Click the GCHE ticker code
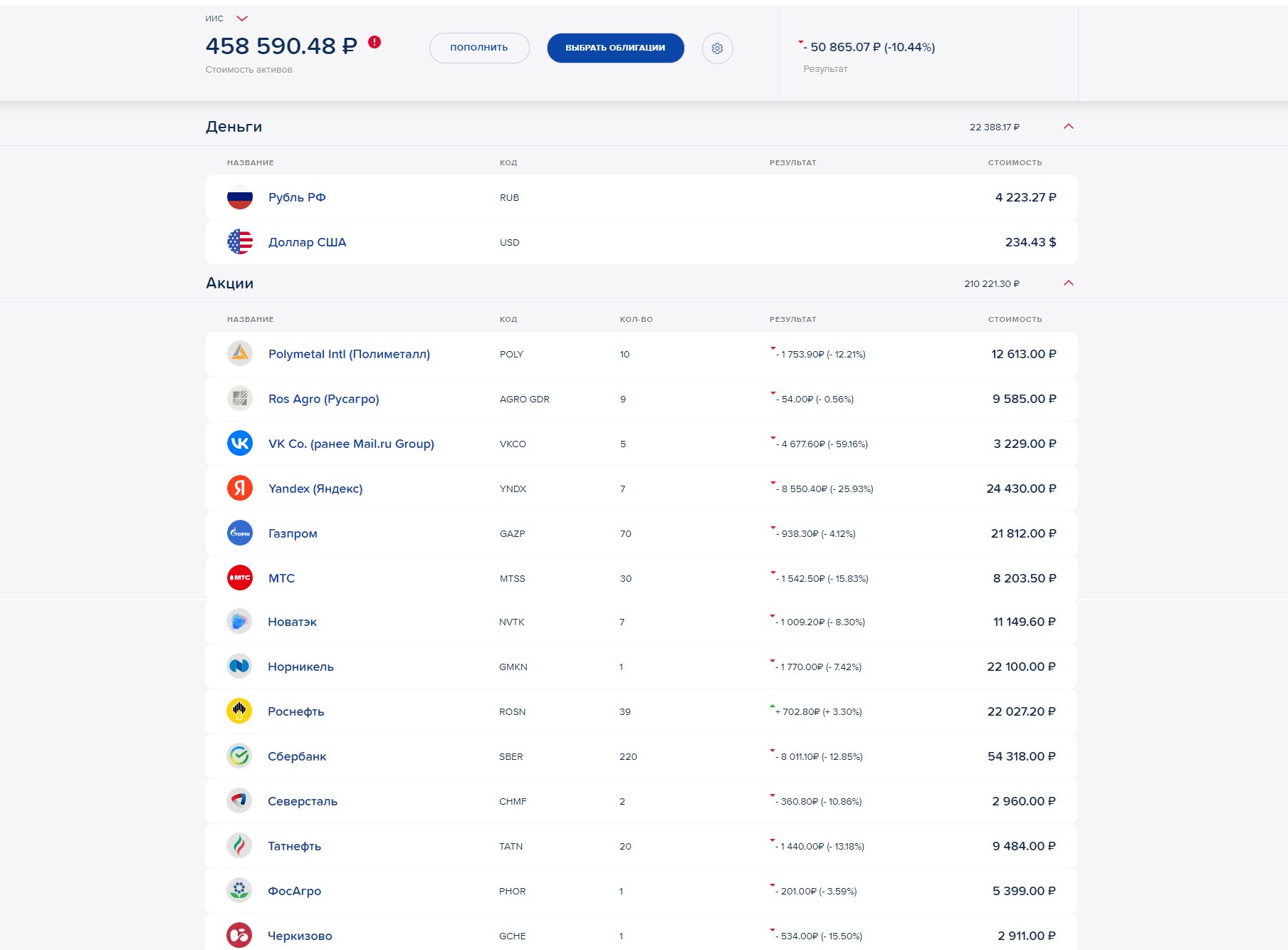 coord(512,936)
